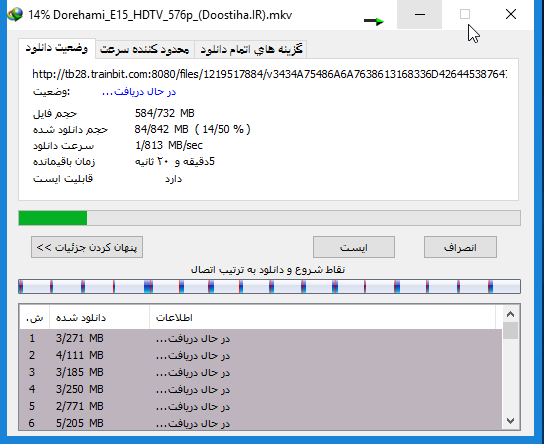This screenshot has width=544, height=444.
Task: Pause download with ایست button
Action: [354, 247]
